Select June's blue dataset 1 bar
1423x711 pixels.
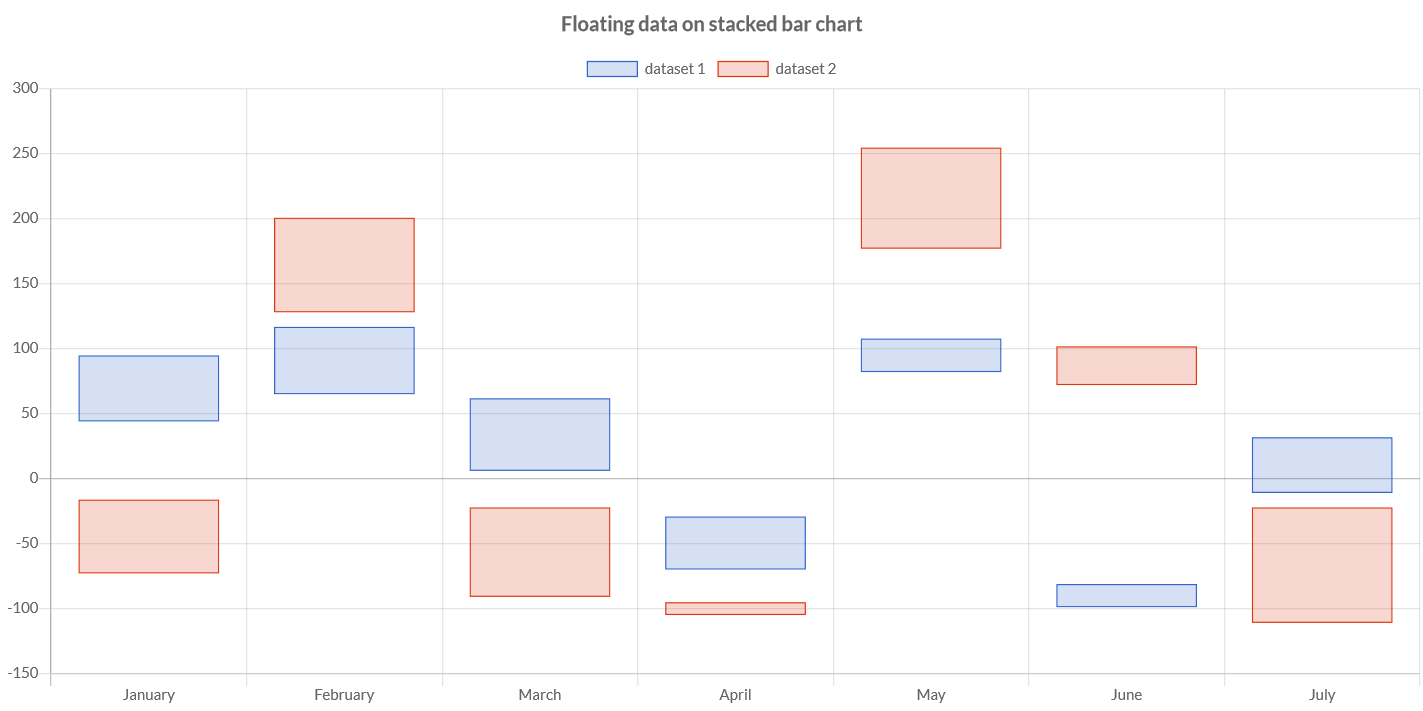[x=1126, y=596]
